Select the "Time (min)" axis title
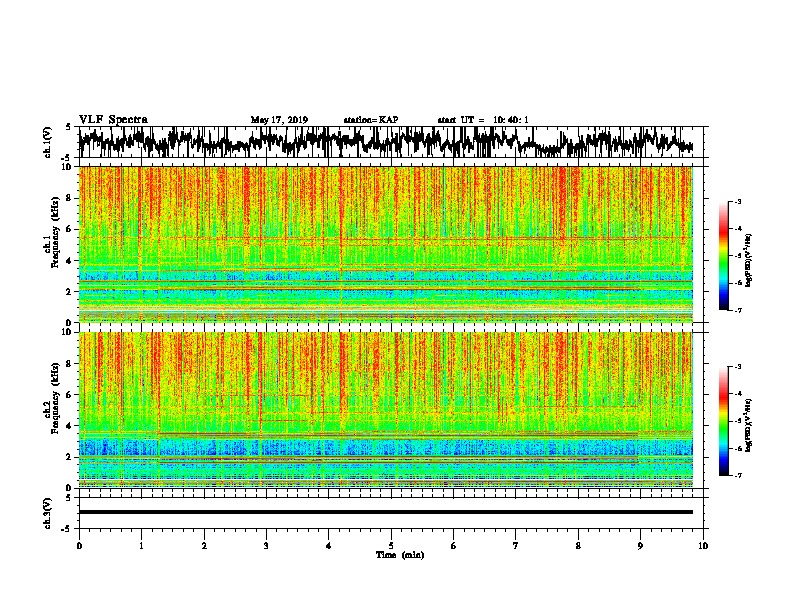Viewport: 792px width, 612px height. 400,555
